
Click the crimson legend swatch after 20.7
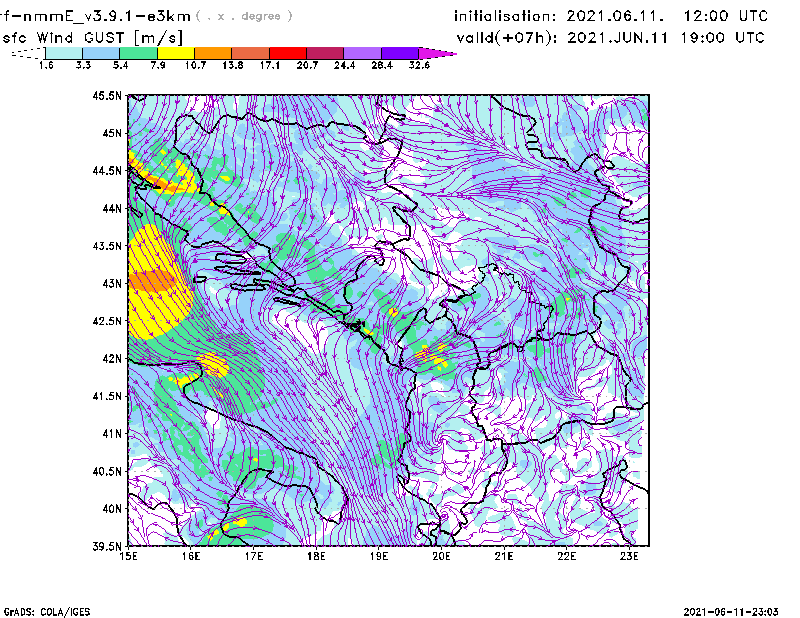[325, 53]
